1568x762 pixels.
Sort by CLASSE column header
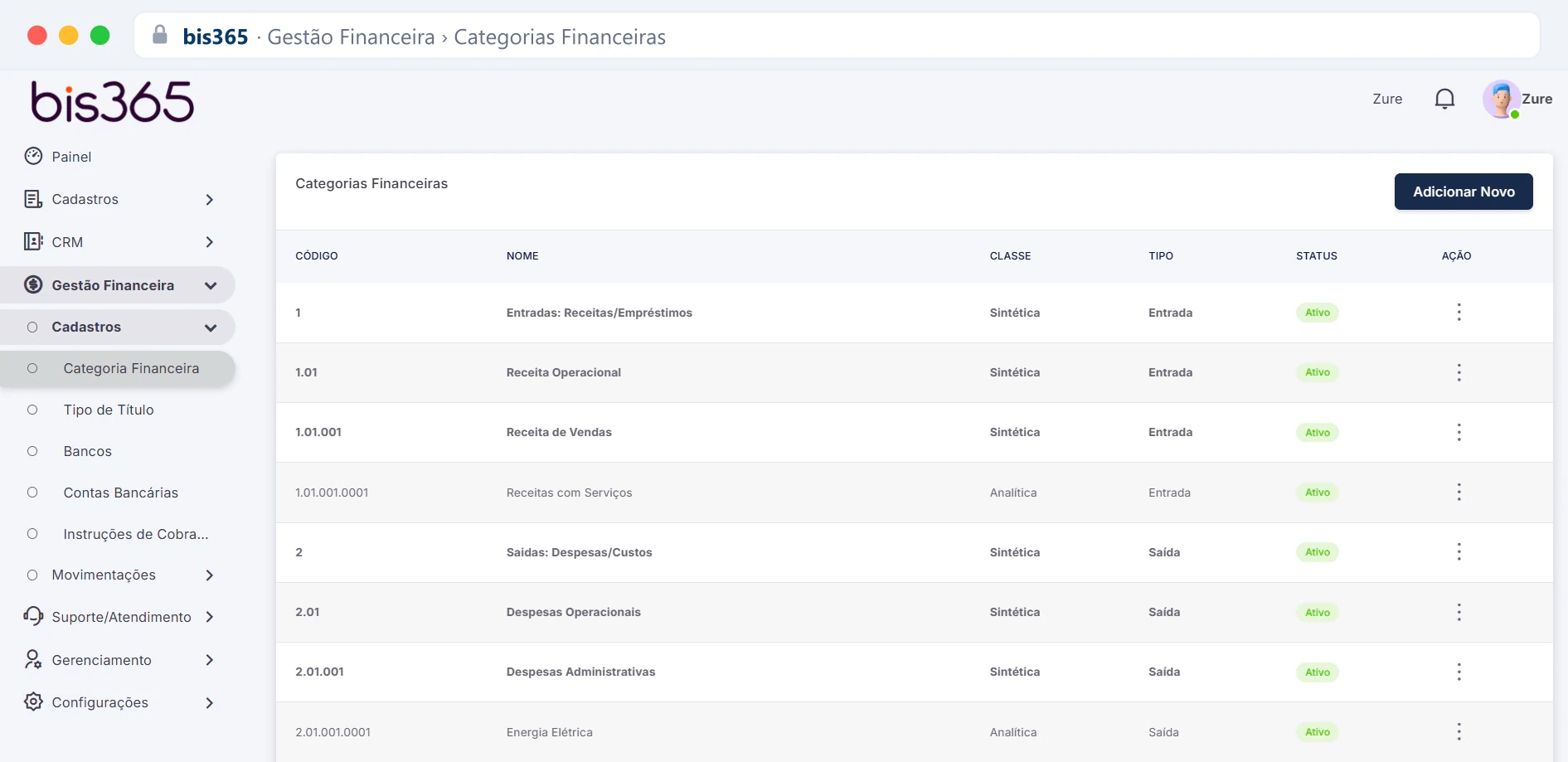[x=1010, y=255]
